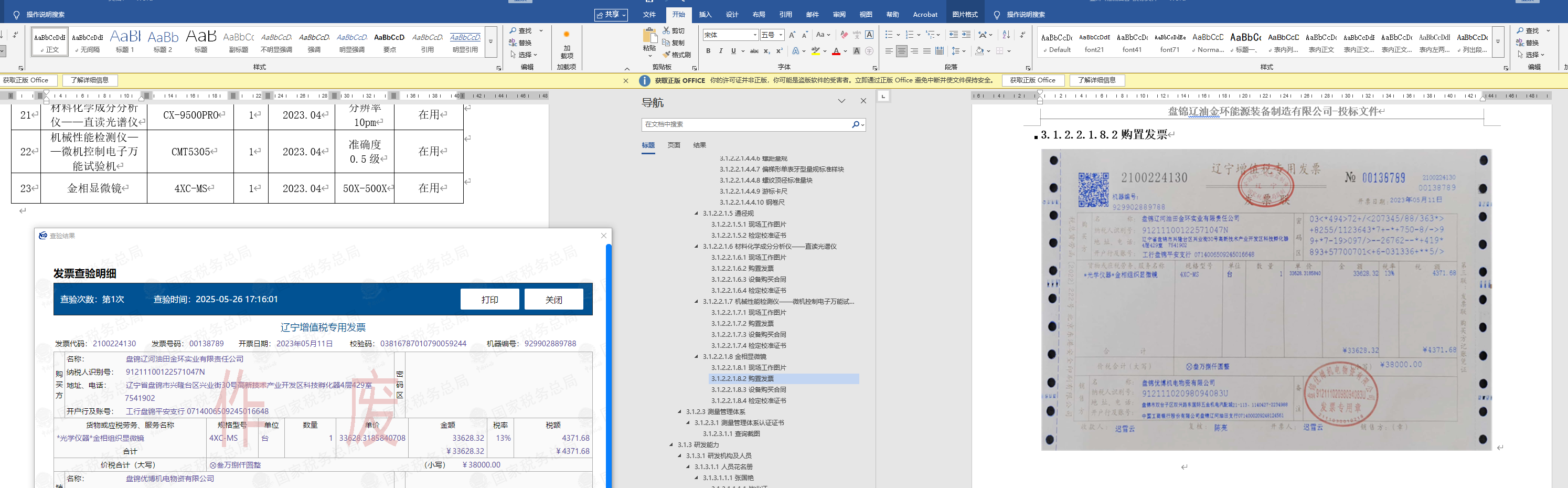The height and width of the screenshot is (488, 1568).
Task: Apply the red font color swatch
Action: point(836,52)
